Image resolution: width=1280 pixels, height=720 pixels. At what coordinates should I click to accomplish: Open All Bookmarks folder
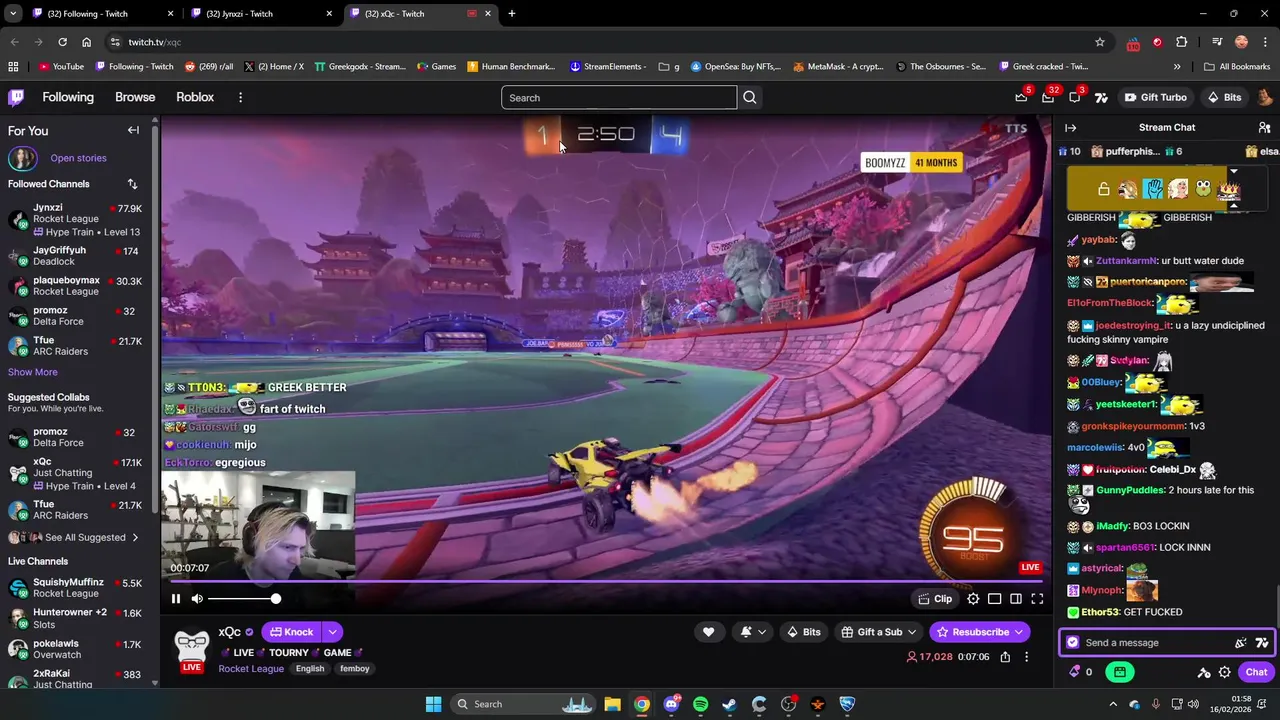1237,67
